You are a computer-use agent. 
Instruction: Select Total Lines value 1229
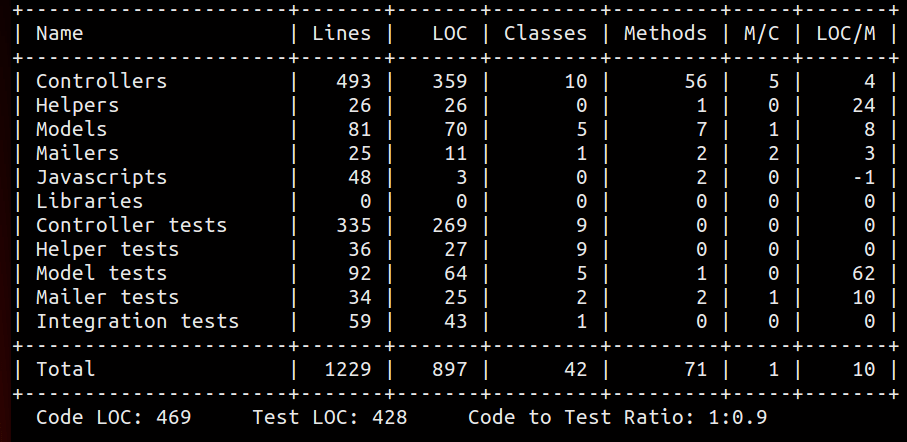[x=348, y=369]
